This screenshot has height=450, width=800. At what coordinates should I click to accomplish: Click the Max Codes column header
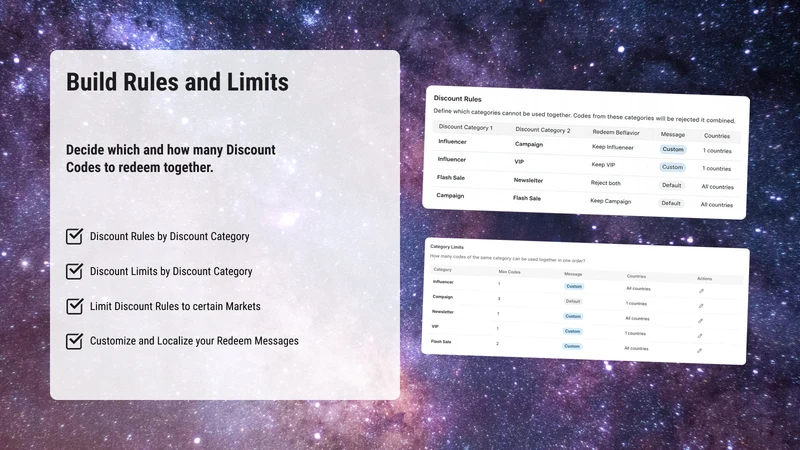click(x=509, y=272)
